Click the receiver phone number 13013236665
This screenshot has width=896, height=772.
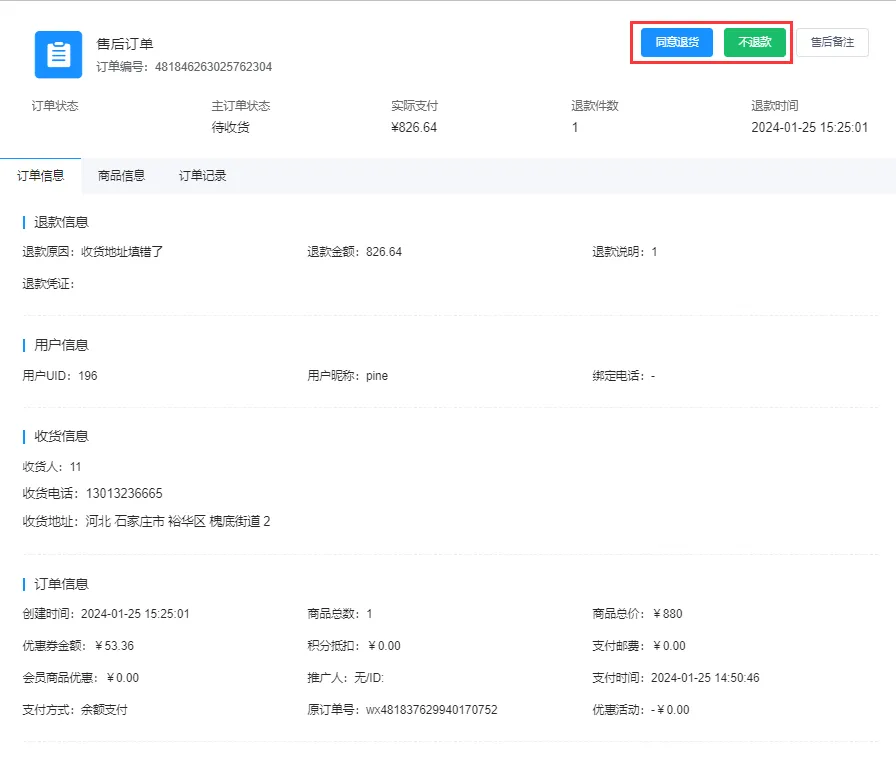click(x=124, y=494)
